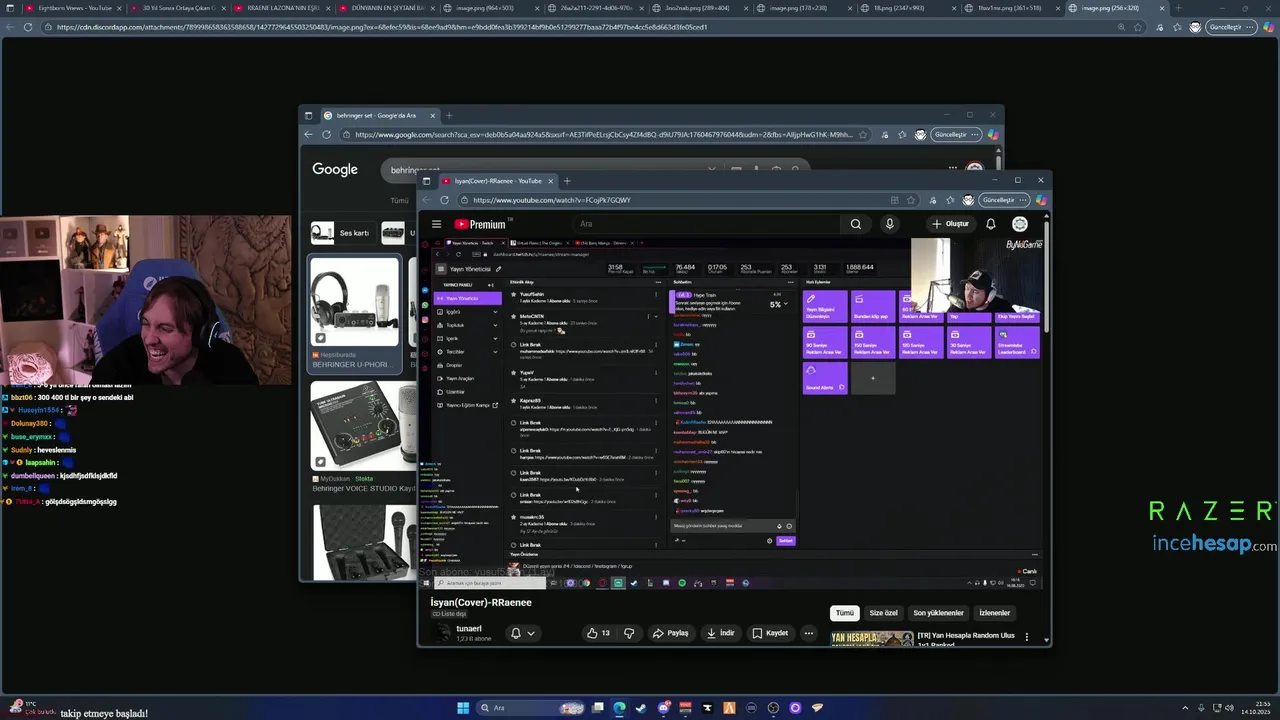This screenshot has width=1280, height=720.
Task: Click YouTube page scrollbar down arrow
Action: [x=1046, y=640]
